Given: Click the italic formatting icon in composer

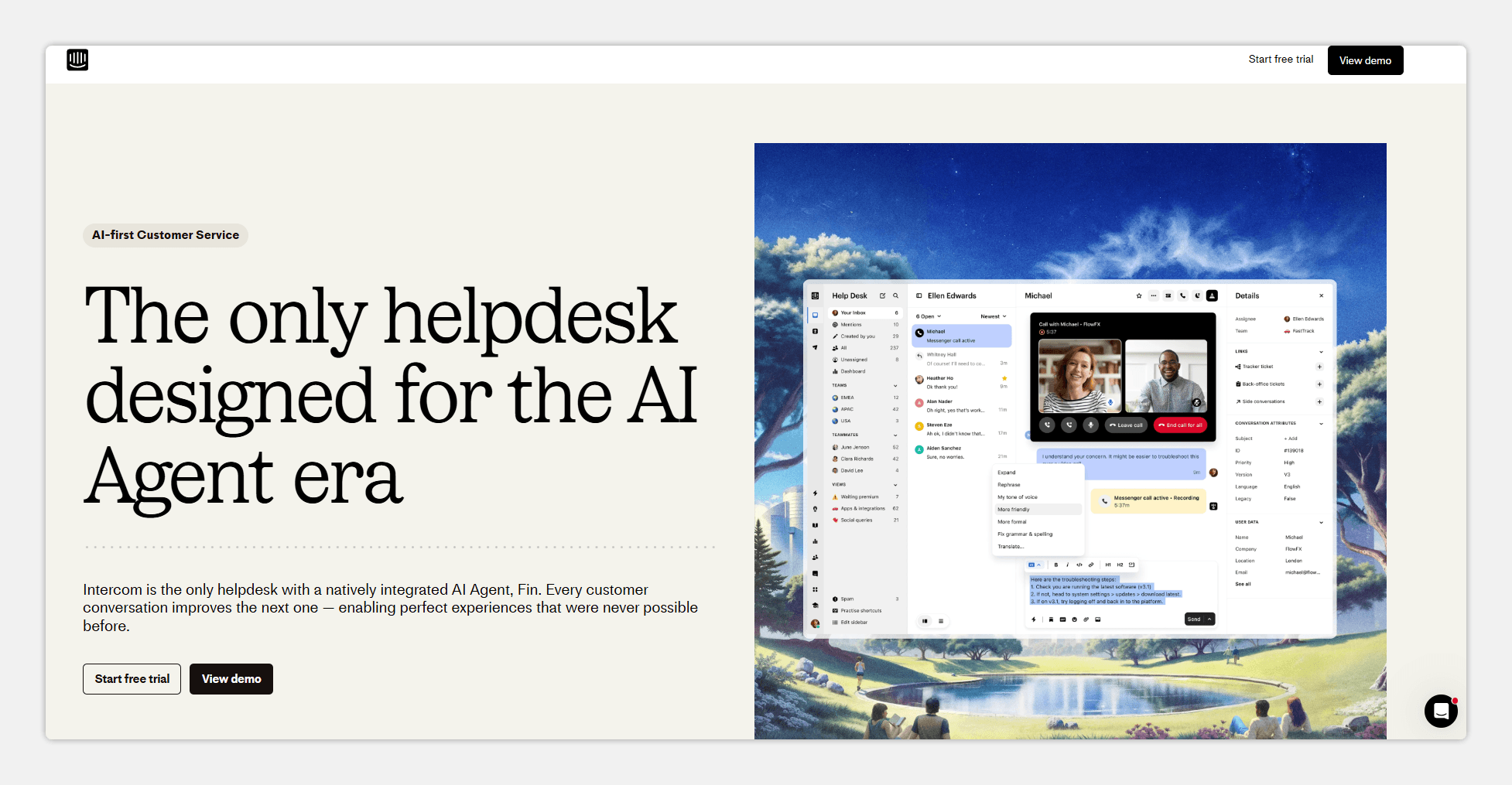Looking at the screenshot, I should 1068,565.
